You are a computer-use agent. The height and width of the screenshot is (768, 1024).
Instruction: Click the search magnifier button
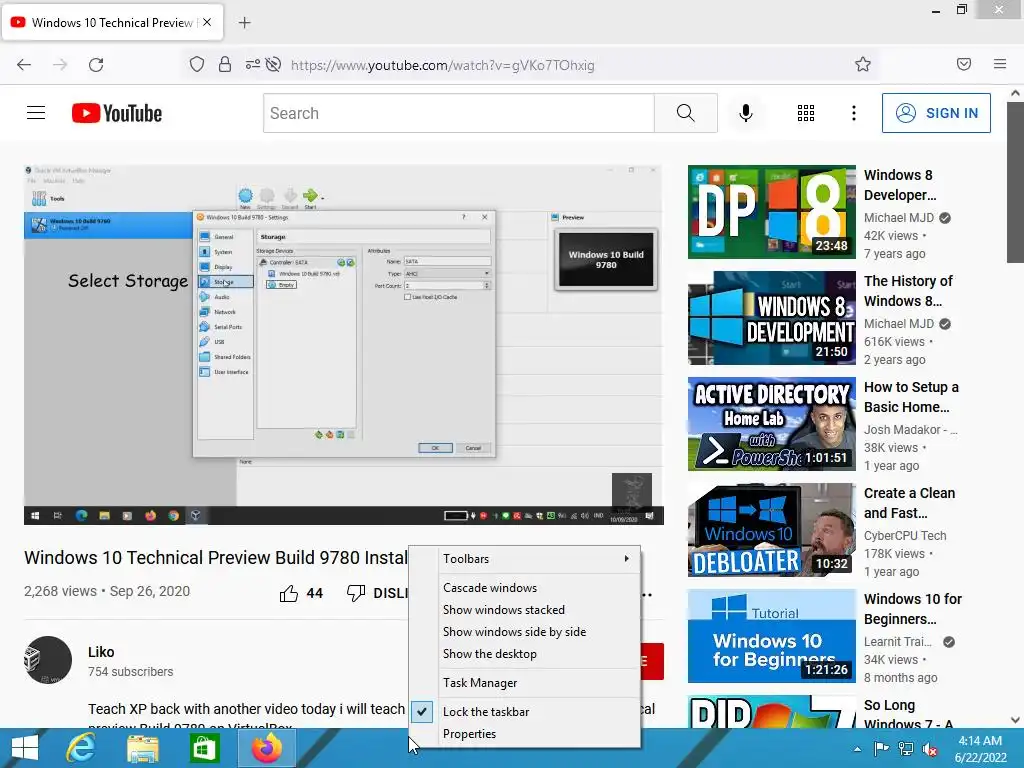[x=686, y=113]
